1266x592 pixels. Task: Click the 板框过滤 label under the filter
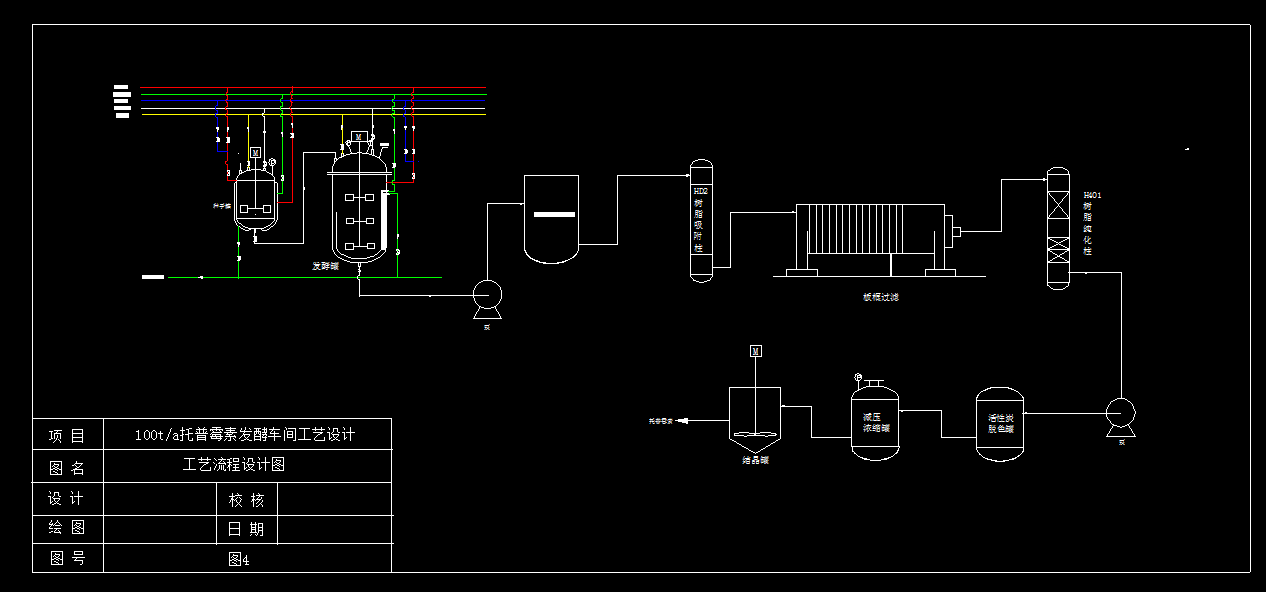881,297
